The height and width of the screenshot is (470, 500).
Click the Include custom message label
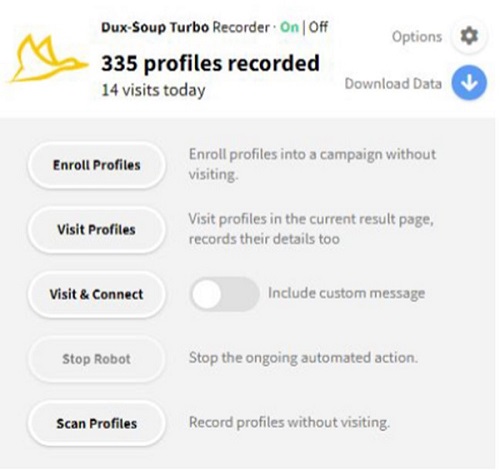pos(347,294)
